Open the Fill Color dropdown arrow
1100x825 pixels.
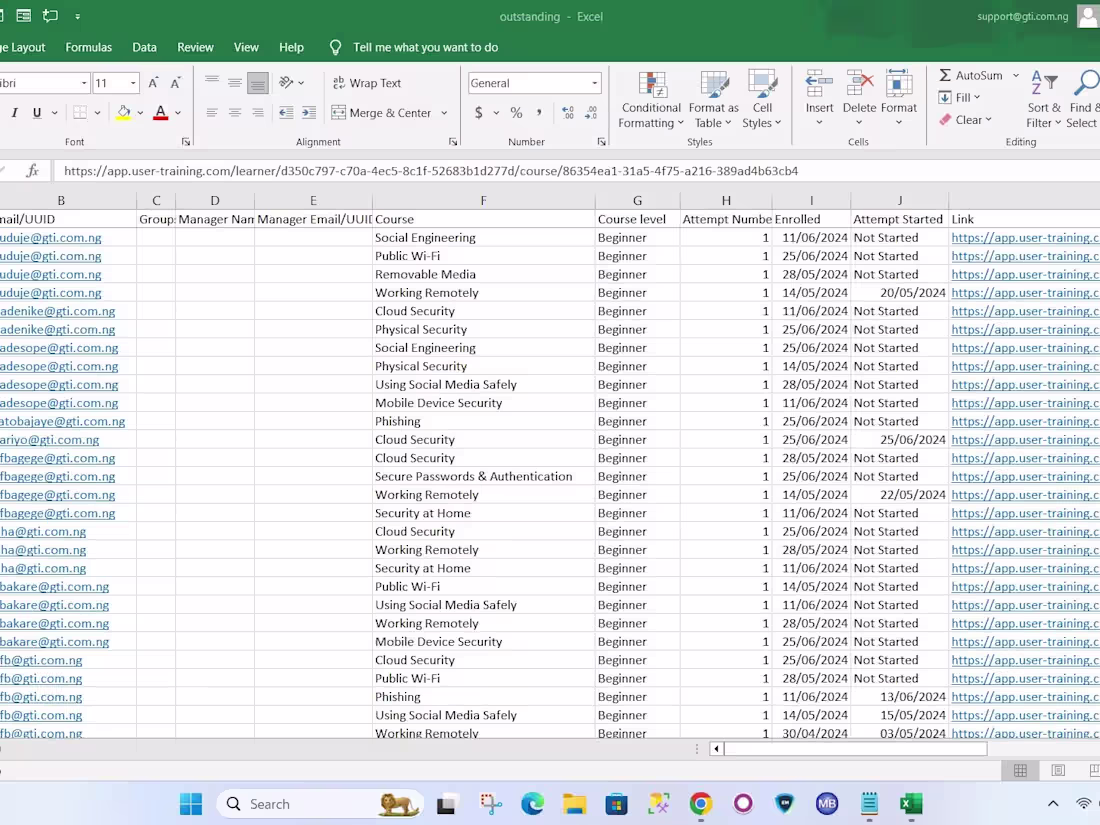pyautogui.click(x=138, y=113)
